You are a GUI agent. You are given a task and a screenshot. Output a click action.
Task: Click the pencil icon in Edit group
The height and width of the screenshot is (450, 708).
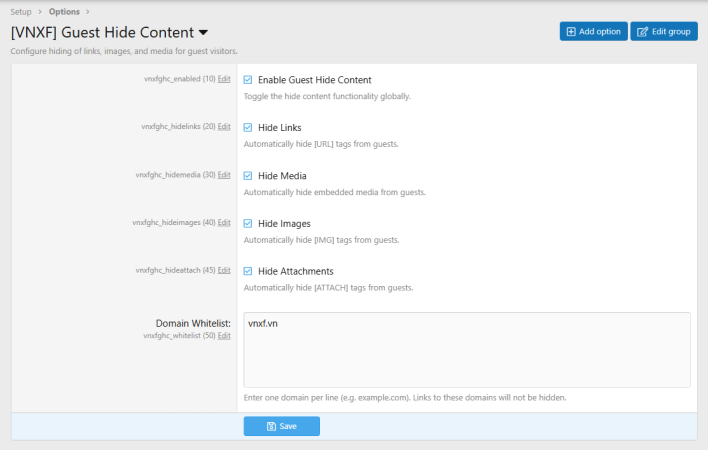642,32
